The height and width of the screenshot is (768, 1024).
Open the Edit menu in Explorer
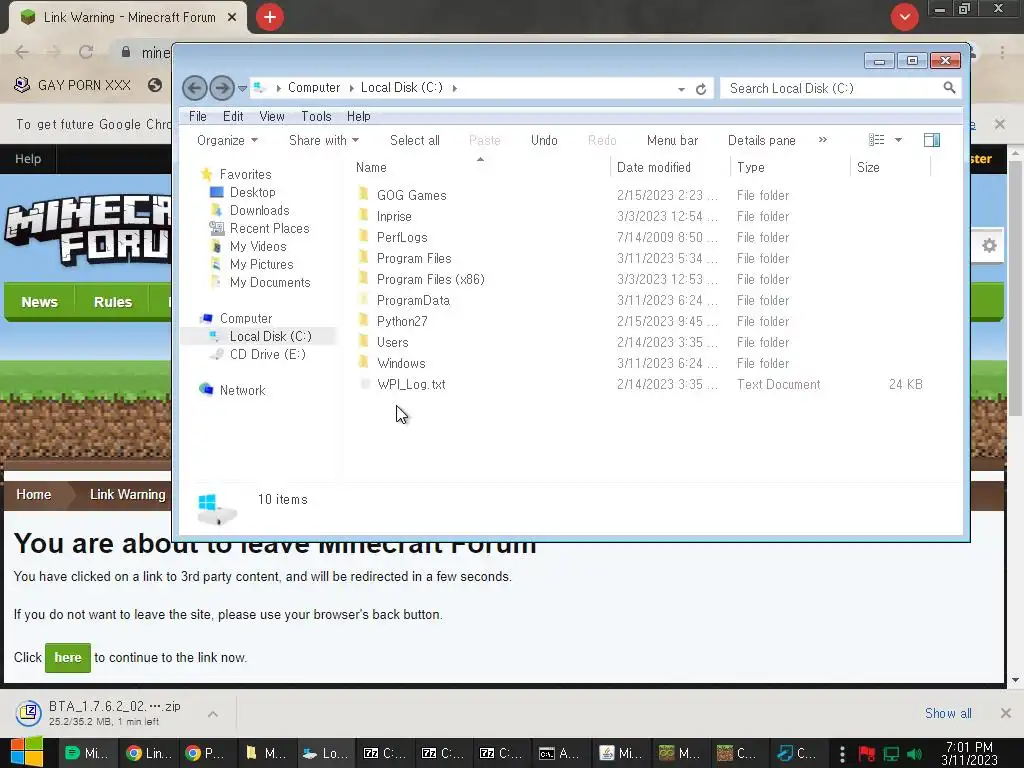(x=233, y=116)
